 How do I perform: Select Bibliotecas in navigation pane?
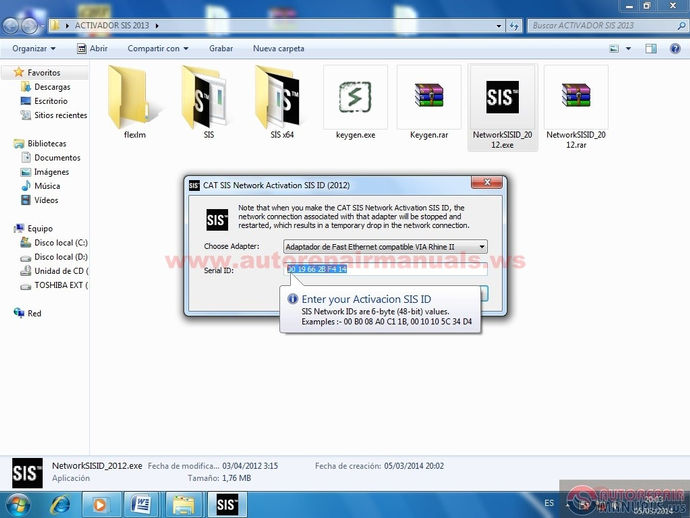coord(47,143)
